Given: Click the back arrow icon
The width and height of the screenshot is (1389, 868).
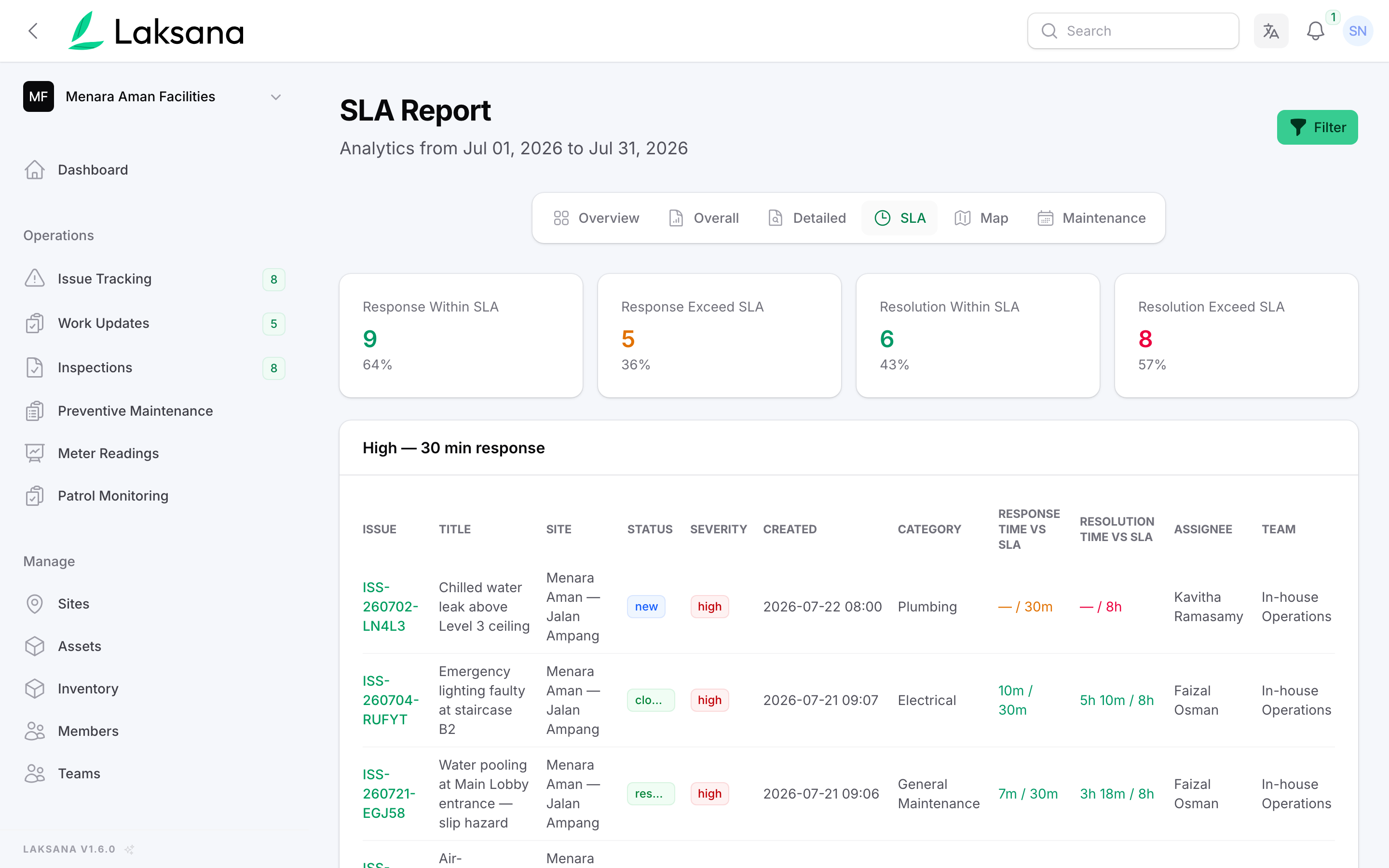Looking at the screenshot, I should (x=33, y=31).
